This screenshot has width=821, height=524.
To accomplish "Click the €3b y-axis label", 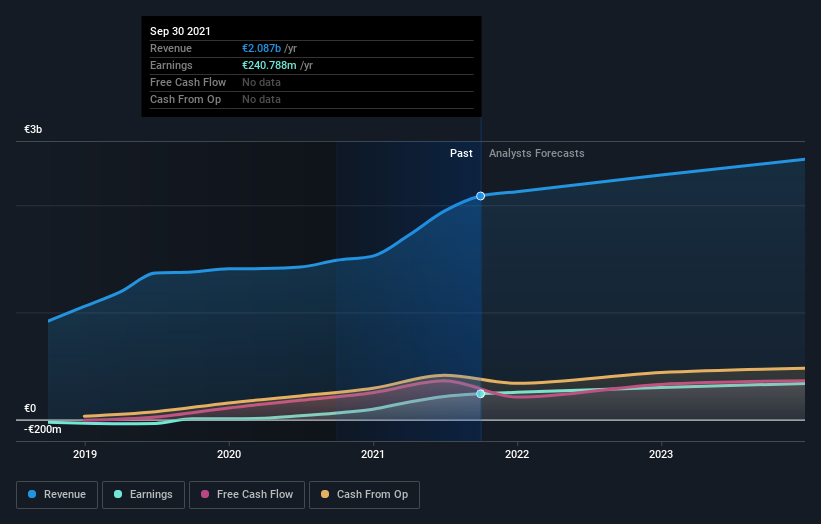I will [x=33, y=129].
